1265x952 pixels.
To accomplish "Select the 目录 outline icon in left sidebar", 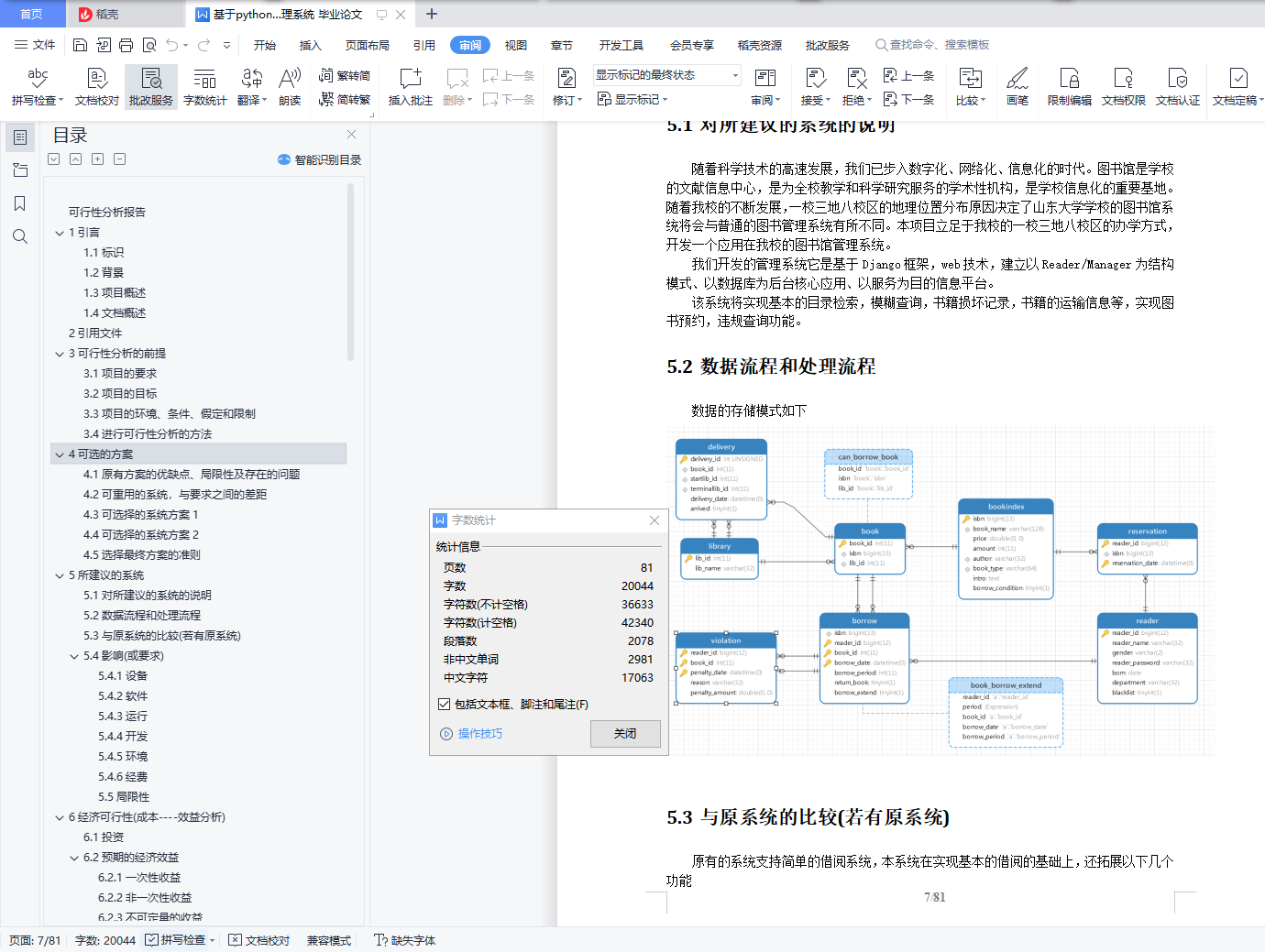I will point(20,137).
